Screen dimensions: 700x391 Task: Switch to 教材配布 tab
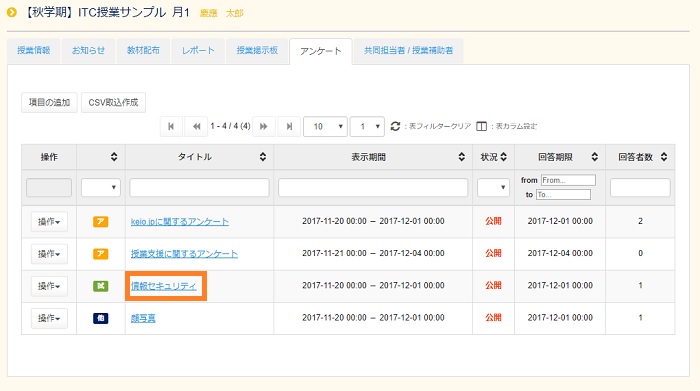pyautogui.click(x=143, y=50)
